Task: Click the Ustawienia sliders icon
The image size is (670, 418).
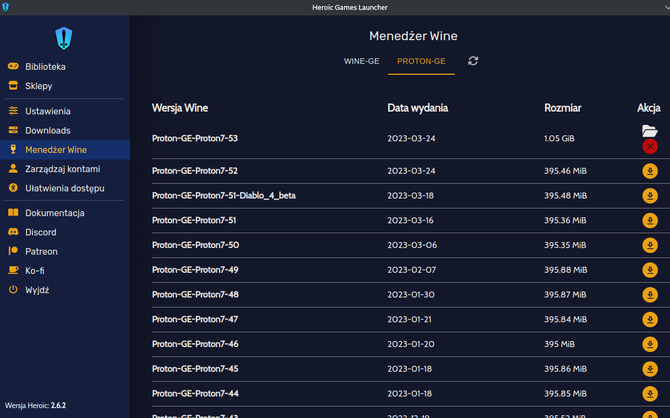Action: pos(13,111)
